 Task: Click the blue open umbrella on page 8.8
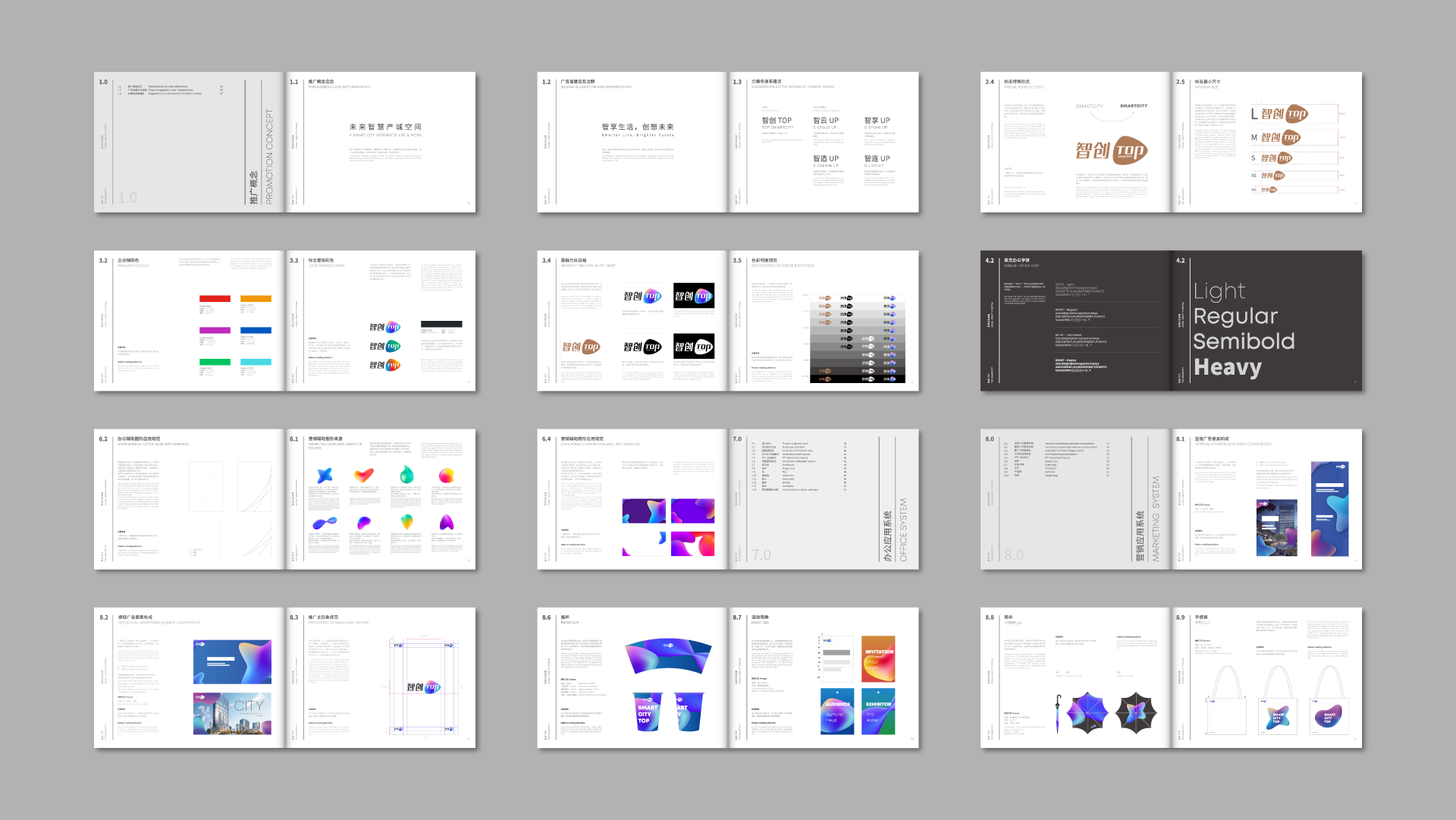[1087, 713]
